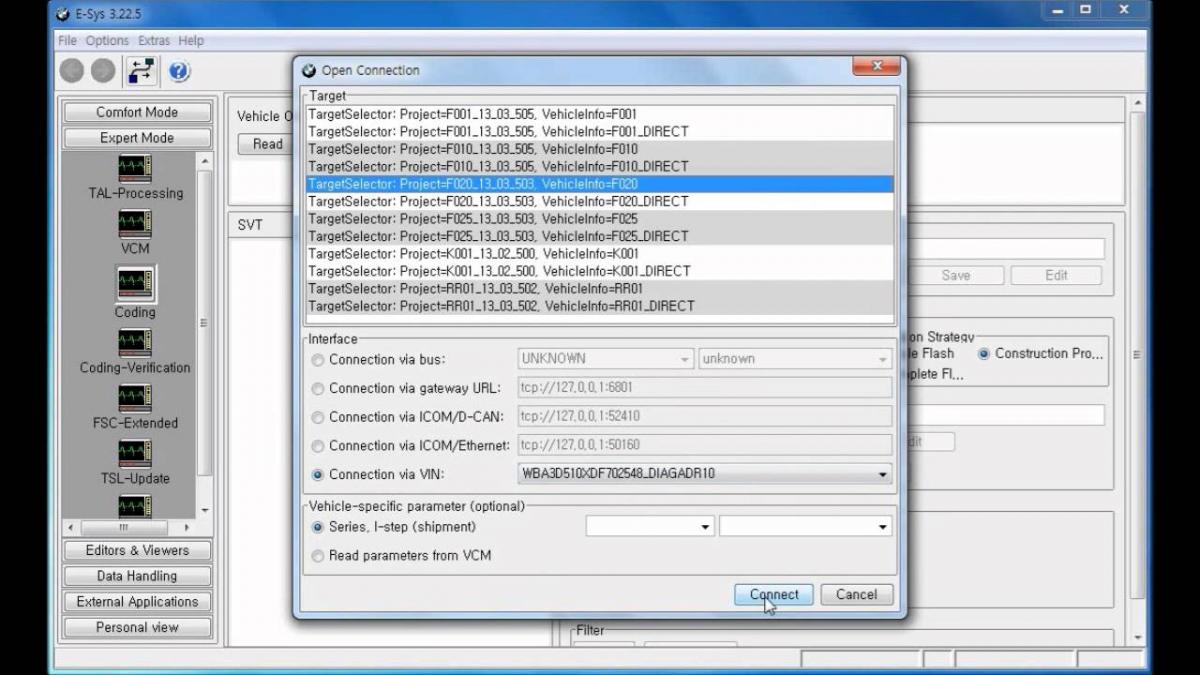Open the first Series I-step dropdown
Viewport: 1200px width, 675px height.
[650, 526]
